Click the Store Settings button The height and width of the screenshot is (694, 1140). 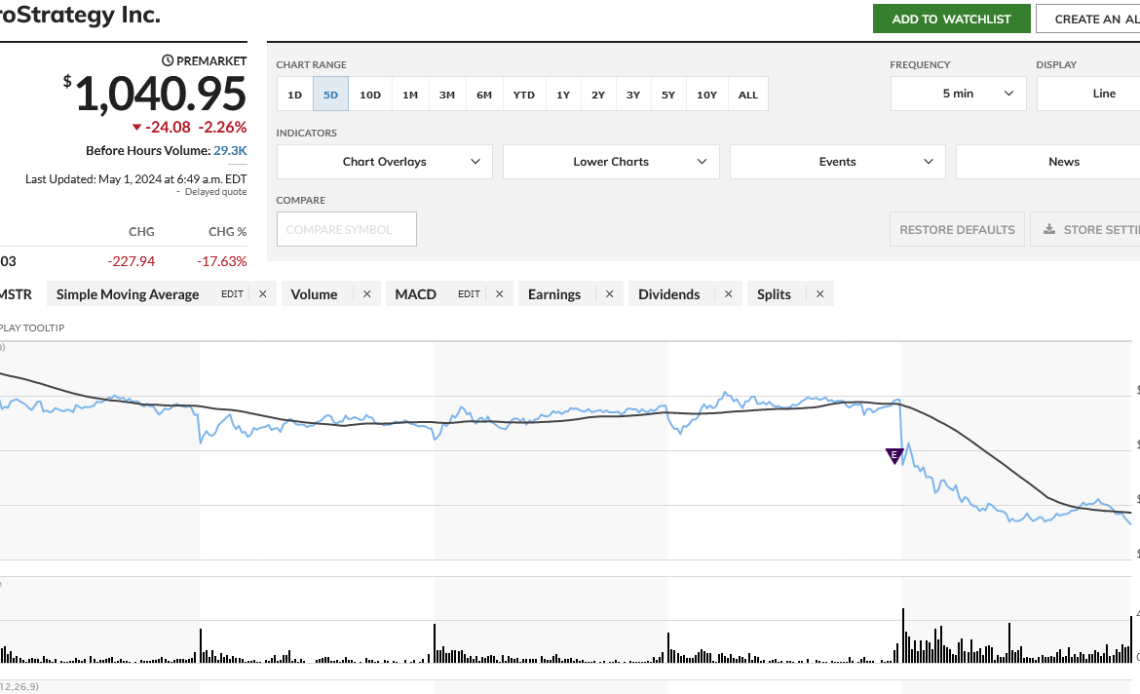click(x=1085, y=230)
